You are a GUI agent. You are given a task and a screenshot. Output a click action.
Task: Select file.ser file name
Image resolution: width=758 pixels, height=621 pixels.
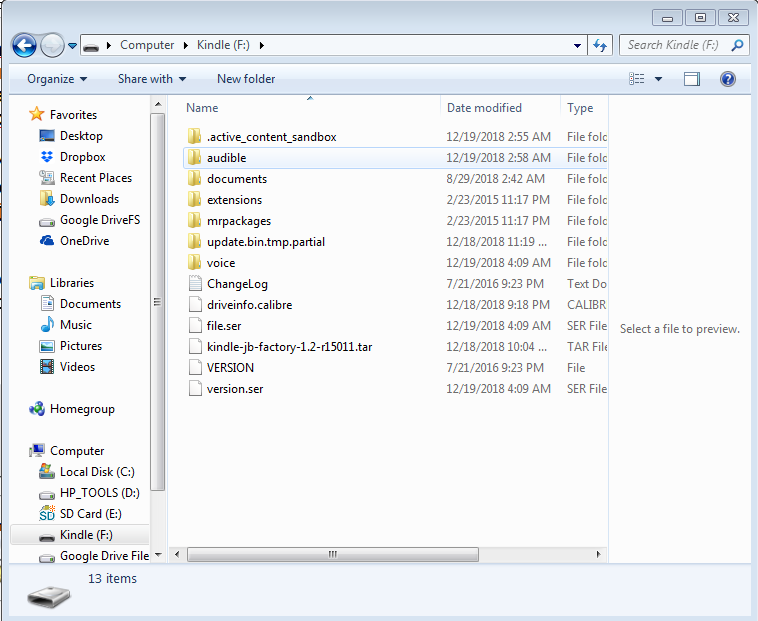click(x=224, y=326)
